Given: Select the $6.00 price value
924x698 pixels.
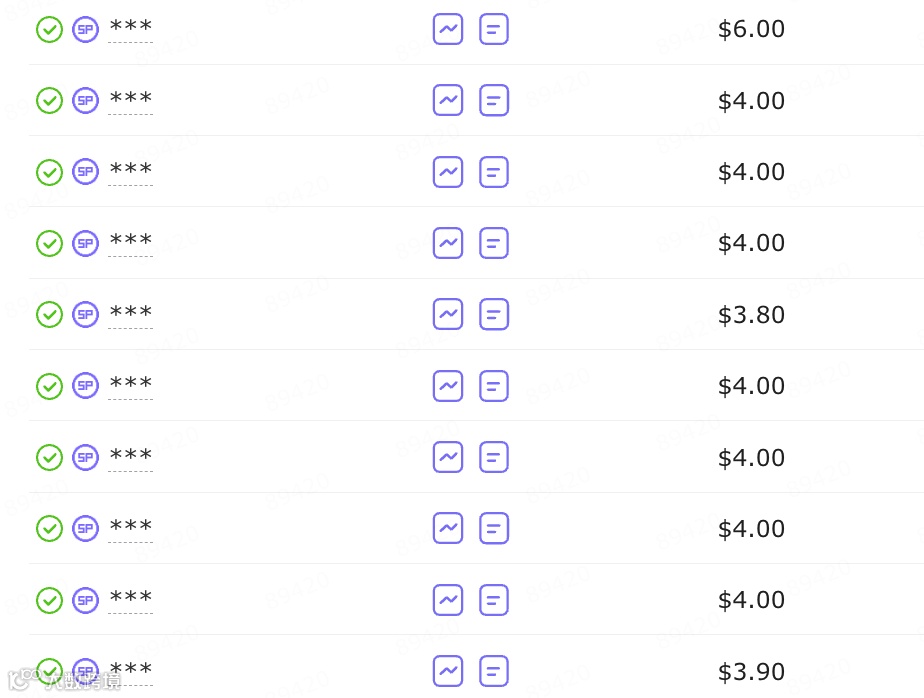Looking at the screenshot, I should (x=751, y=29).
